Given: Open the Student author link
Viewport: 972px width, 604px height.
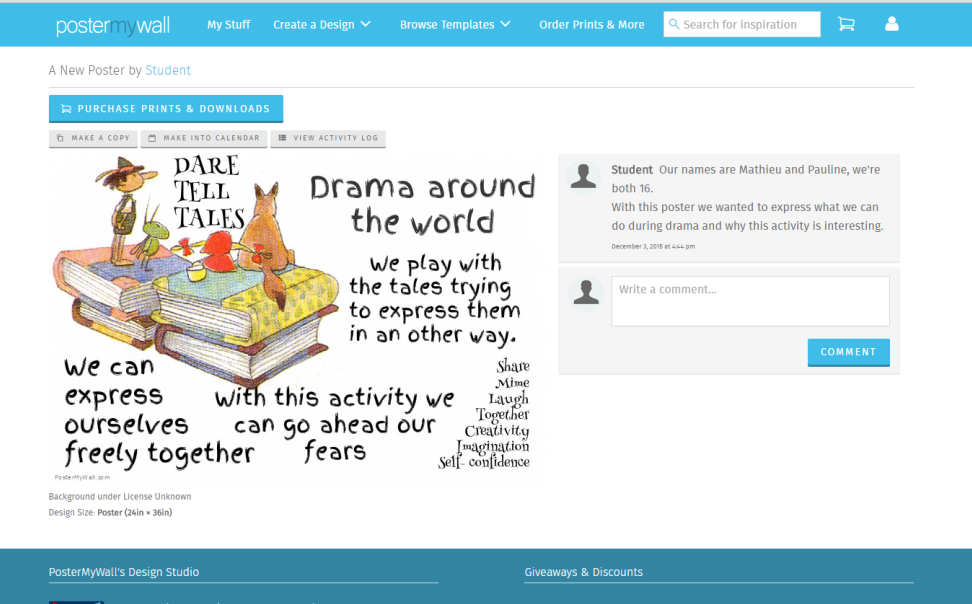Looking at the screenshot, I should coord(168,70).
